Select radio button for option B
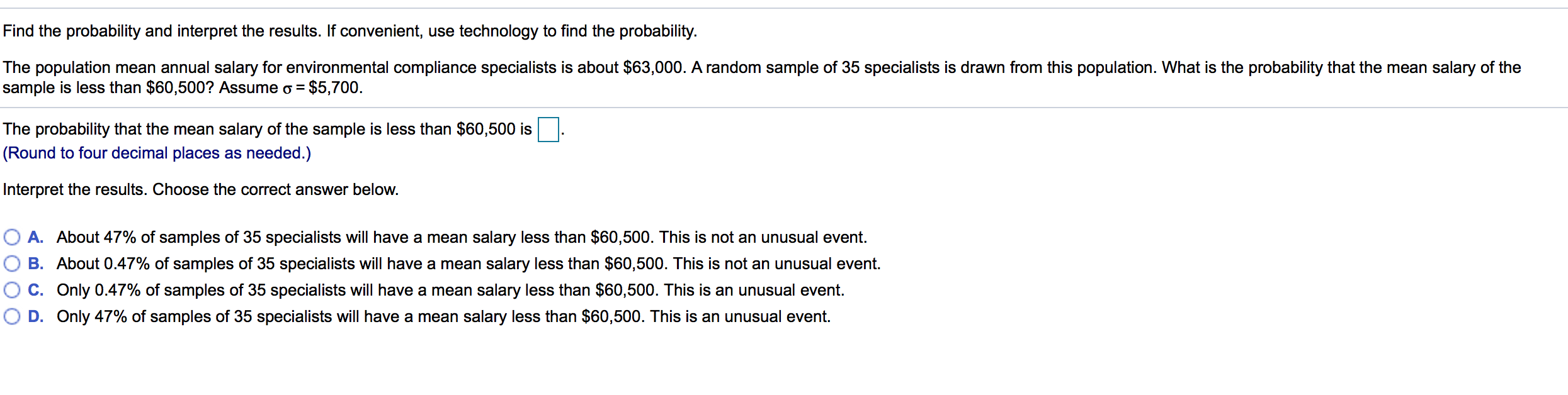 point(12,264)
